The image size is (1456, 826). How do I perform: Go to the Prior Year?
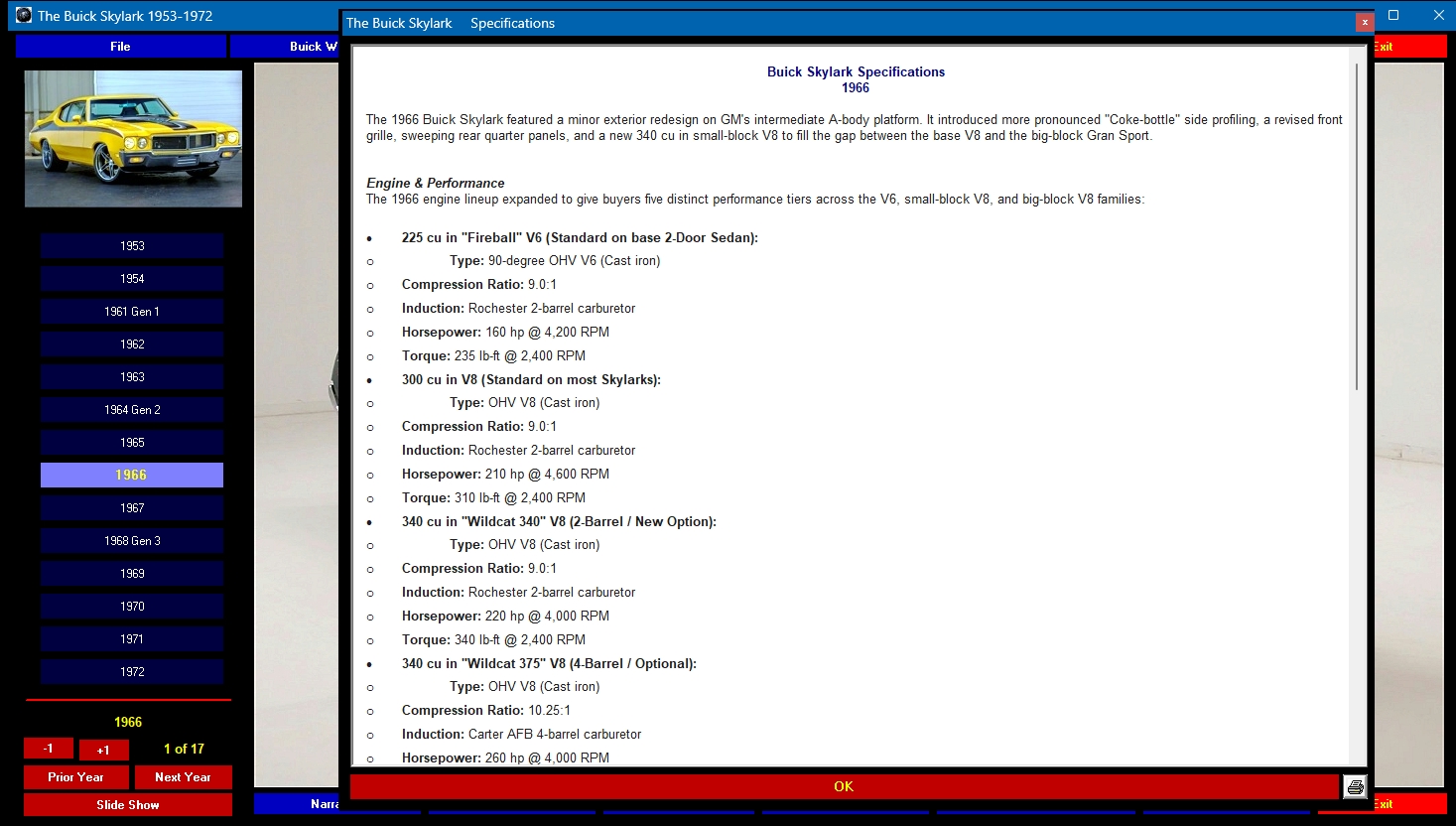point(75,777)
